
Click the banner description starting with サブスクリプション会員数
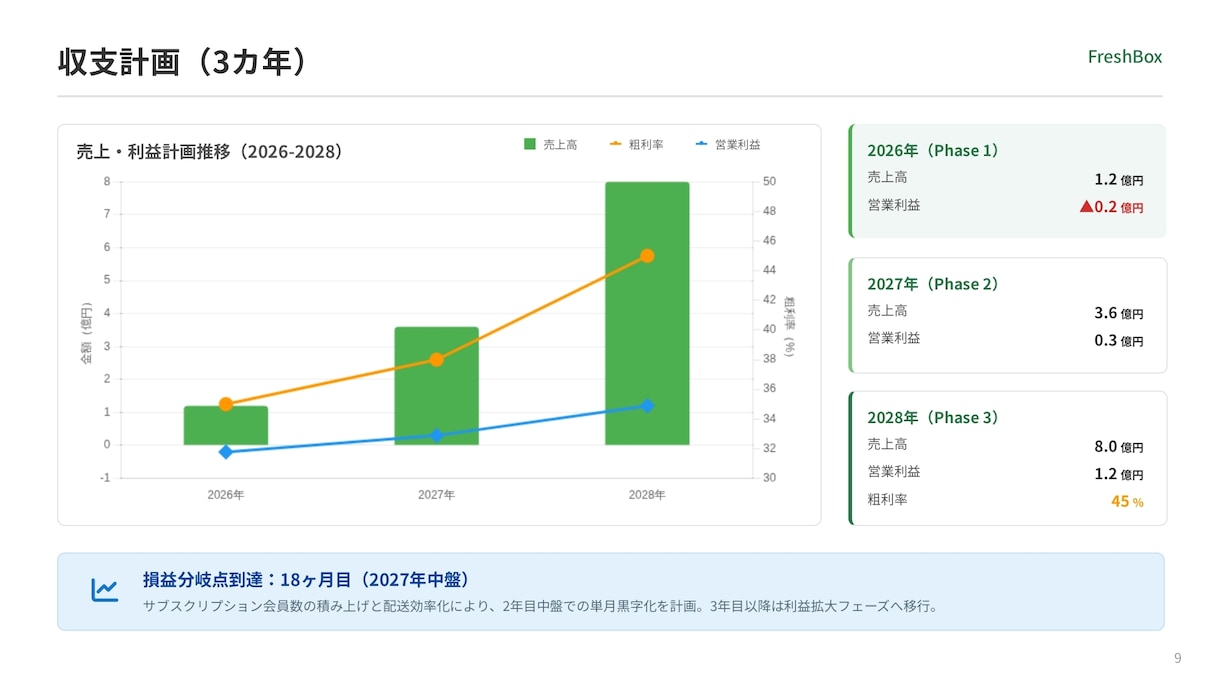click(540, 606)
